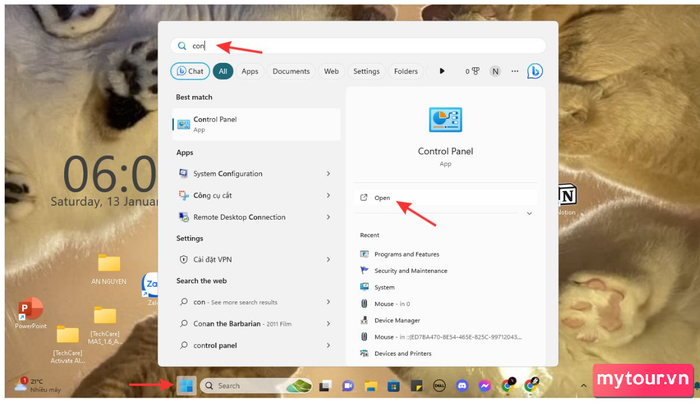Open the second Chrome profile icon

tap(531, 385)
